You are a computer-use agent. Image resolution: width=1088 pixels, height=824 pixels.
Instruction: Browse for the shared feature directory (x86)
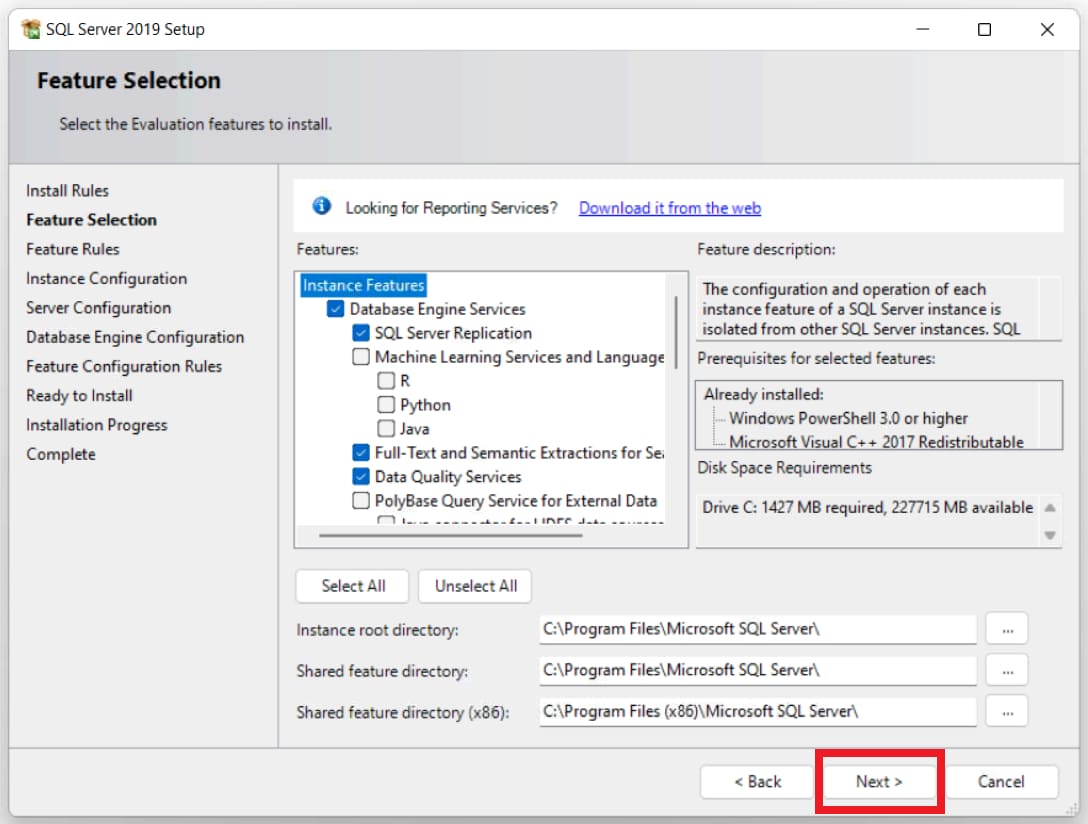tap(1006, 711)
